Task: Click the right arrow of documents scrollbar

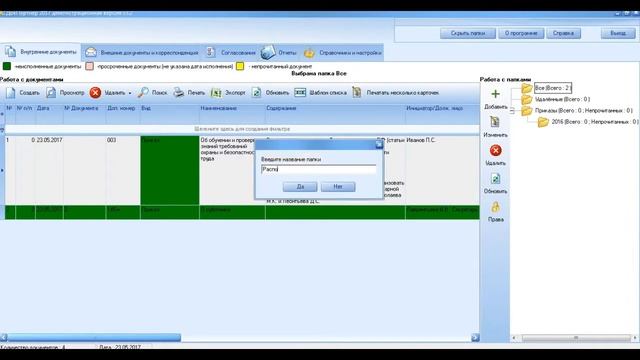Action: click(x=475, y=338)
